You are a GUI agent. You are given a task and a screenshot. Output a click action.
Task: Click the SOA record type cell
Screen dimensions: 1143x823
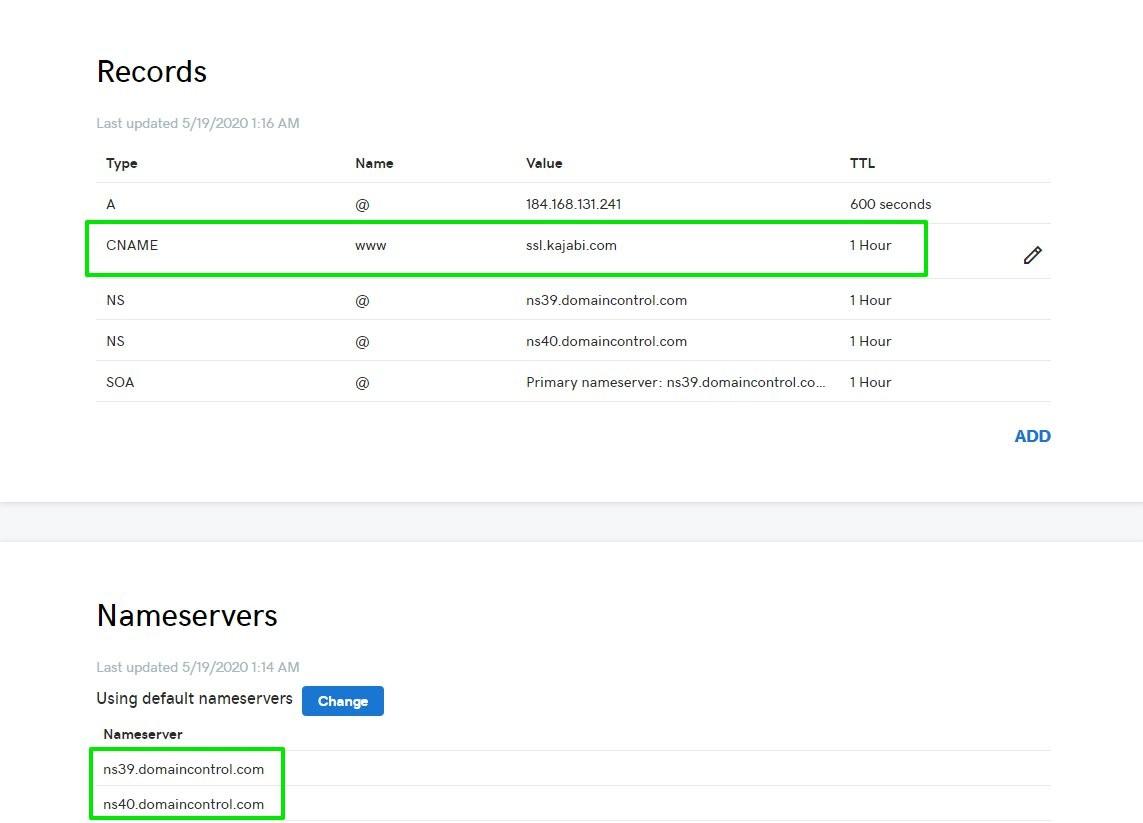click(x=120, y=382)
